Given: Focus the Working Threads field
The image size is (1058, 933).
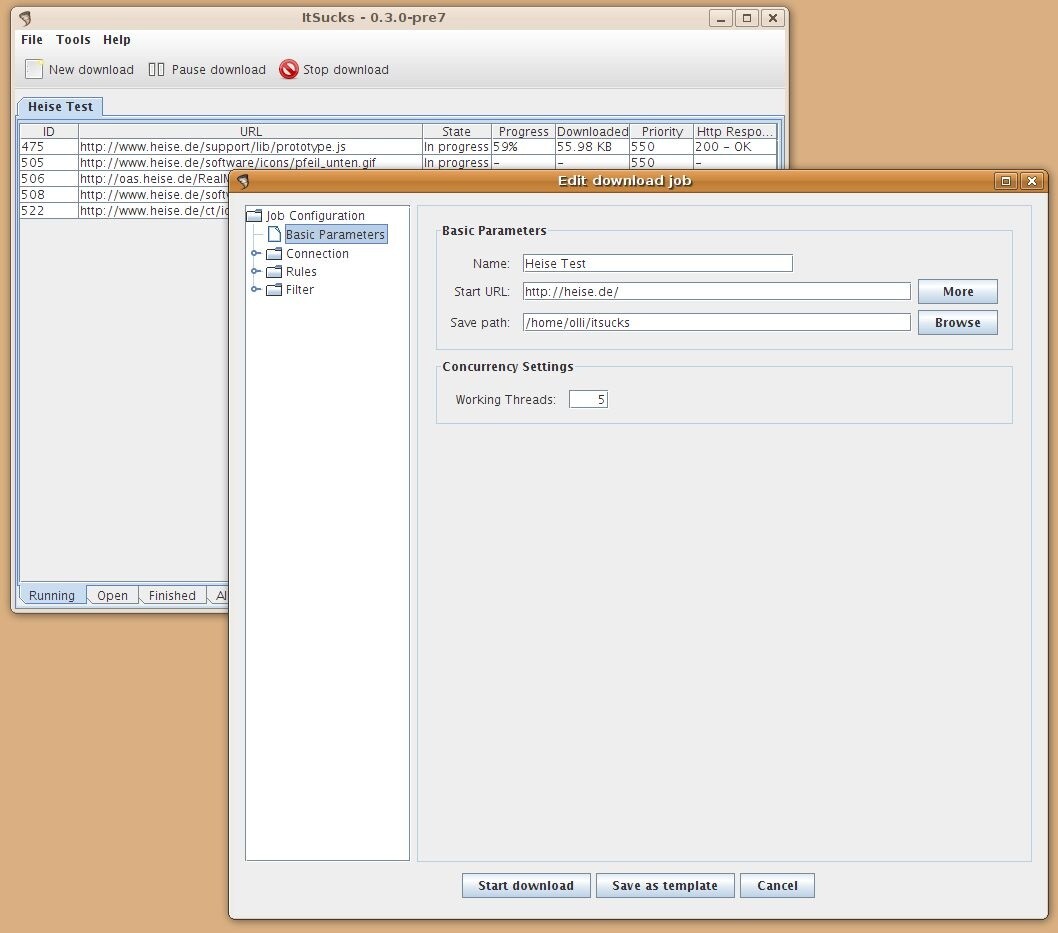Looking at the screenshot, I should click(588, 400).
